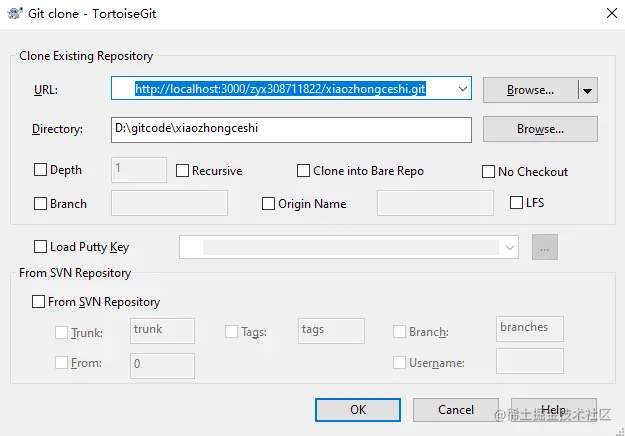Click Browse button next to Directory
Image resolution: width=625 pixels, height=436 pixels.
[x=540, y=129]
